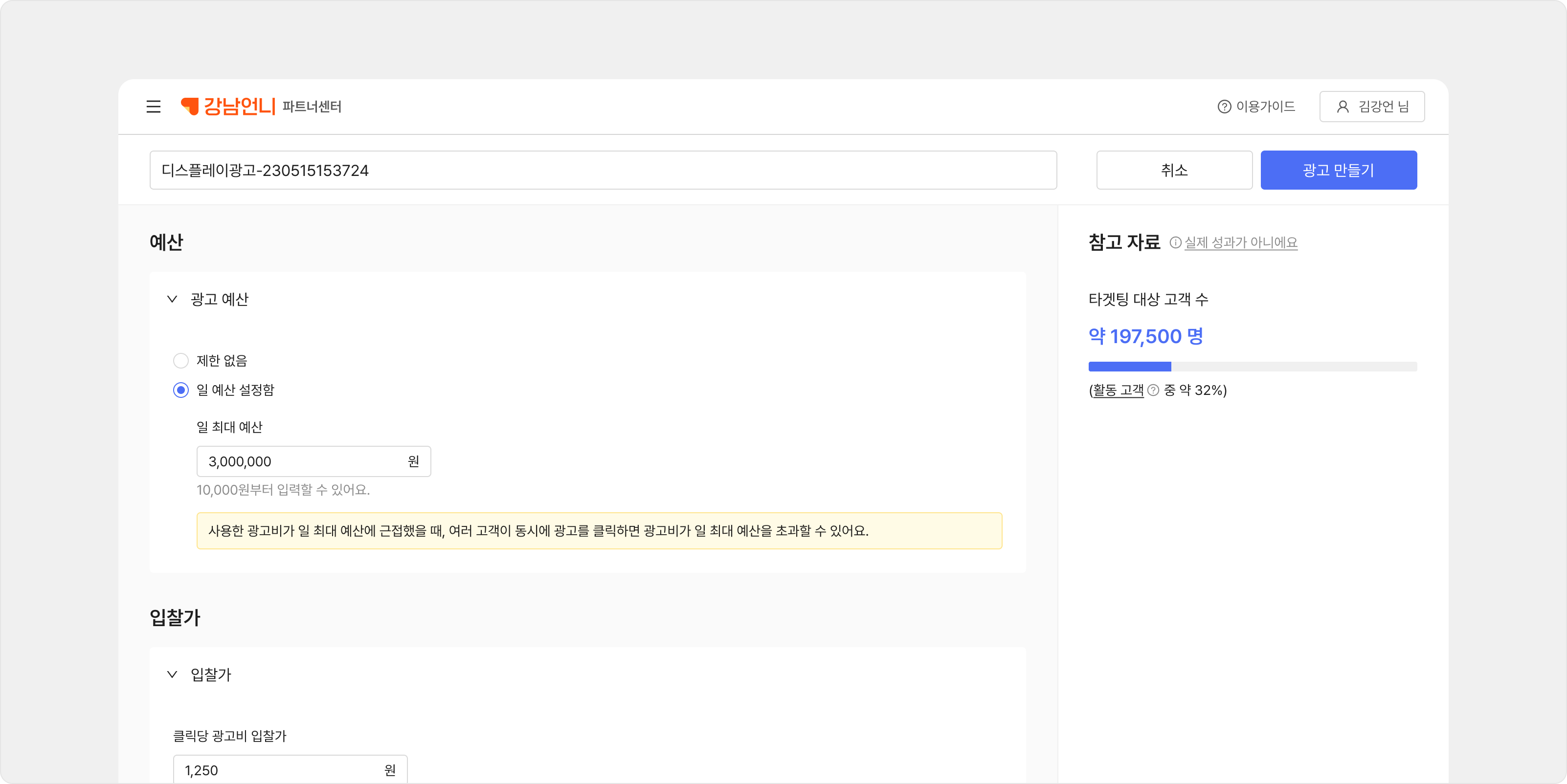
Task: Select the 제한 없음 radio option
Action: pyautogui.click(x=180, y=361)
